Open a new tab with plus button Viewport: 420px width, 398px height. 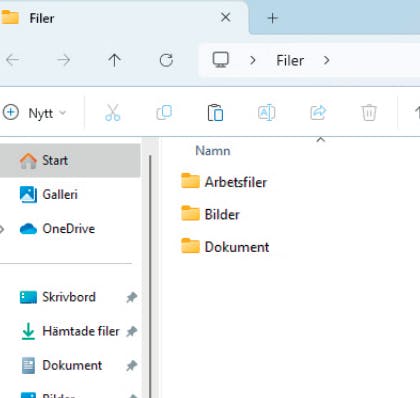[x=273, y=18]
